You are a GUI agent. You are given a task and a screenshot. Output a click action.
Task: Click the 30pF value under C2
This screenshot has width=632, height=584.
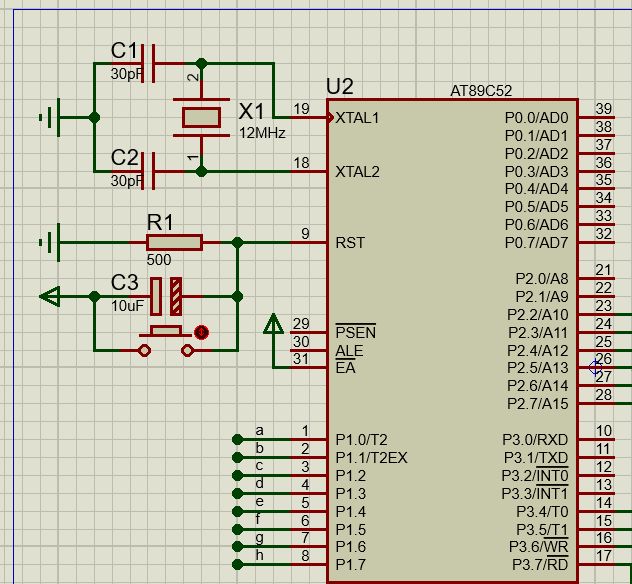[127, 181]
